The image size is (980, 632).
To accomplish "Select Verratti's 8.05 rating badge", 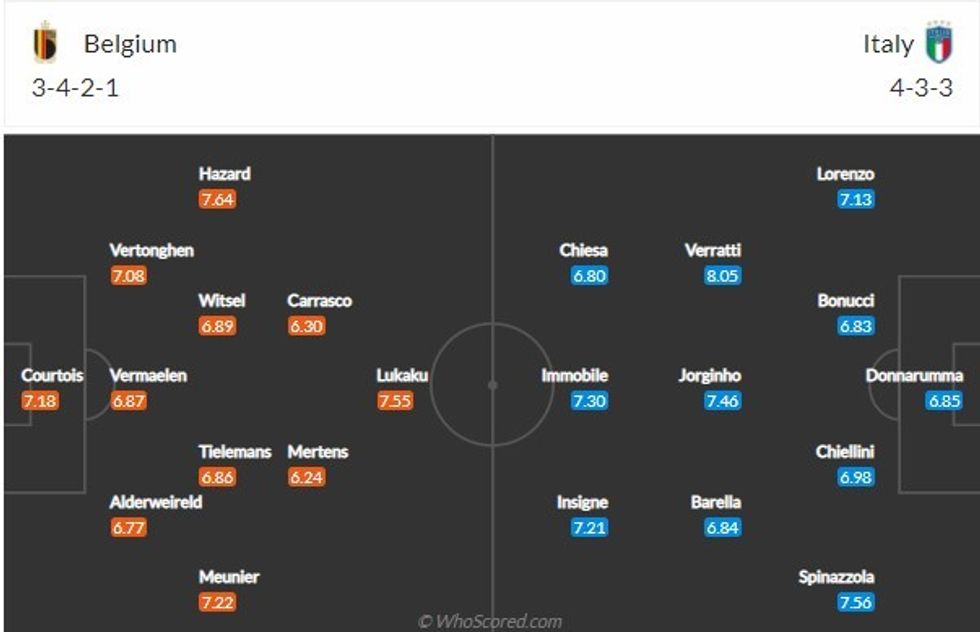I will tap(722, 276).
